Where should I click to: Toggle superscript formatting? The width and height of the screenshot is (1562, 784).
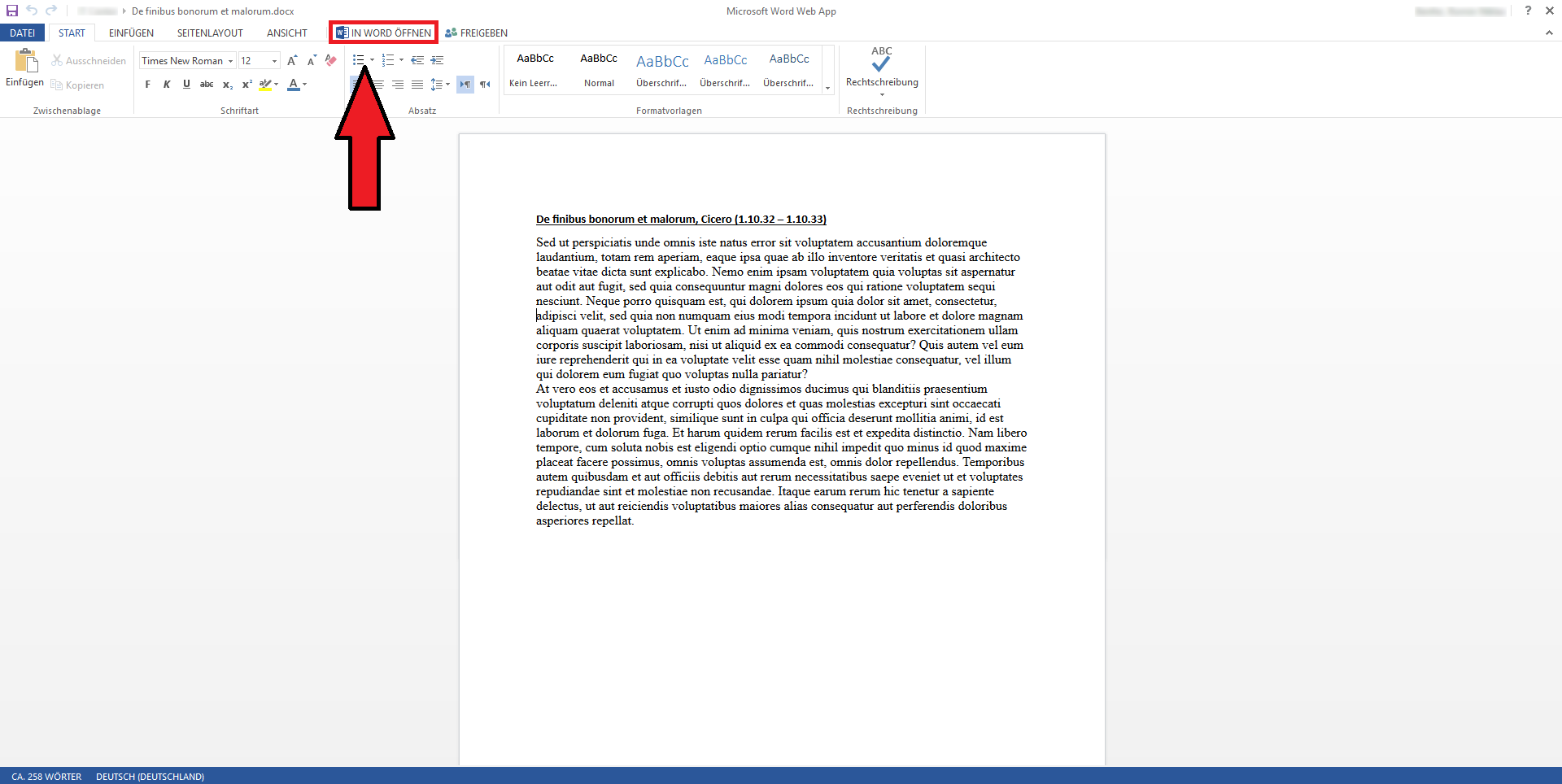247,85
